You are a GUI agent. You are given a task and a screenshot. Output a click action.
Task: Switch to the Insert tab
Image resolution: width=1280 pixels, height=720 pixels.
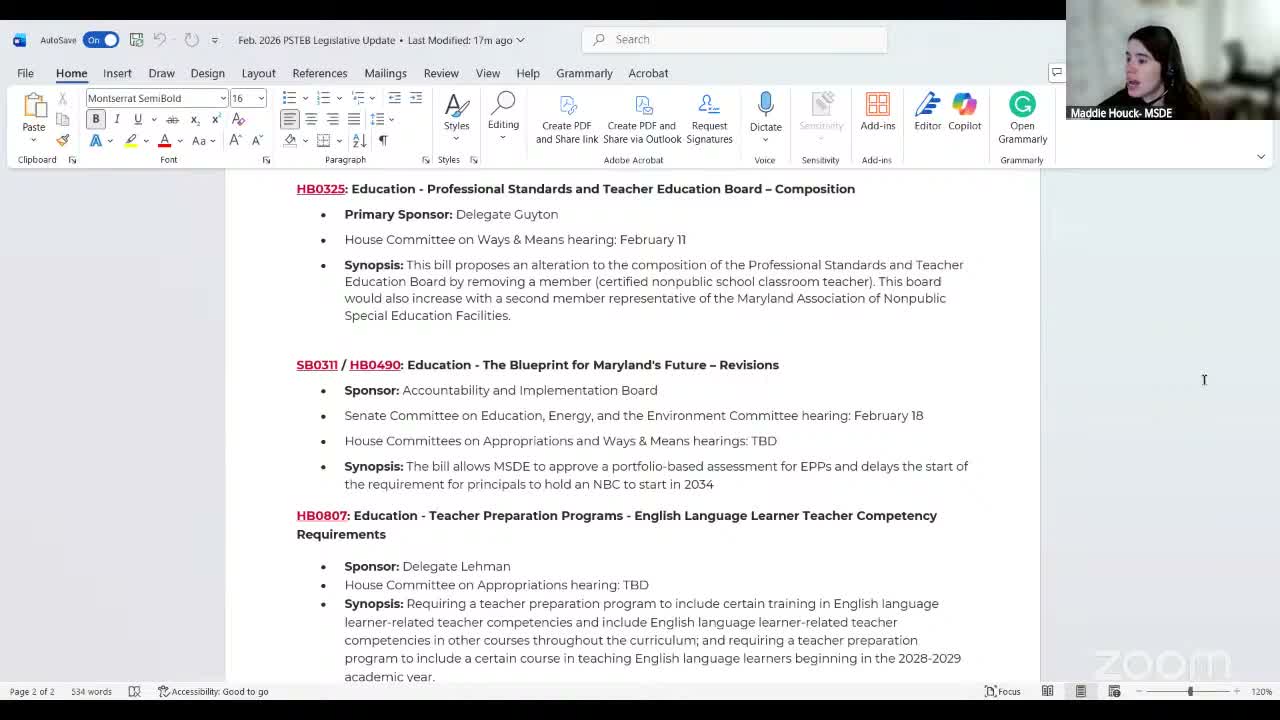pos(117,73)
